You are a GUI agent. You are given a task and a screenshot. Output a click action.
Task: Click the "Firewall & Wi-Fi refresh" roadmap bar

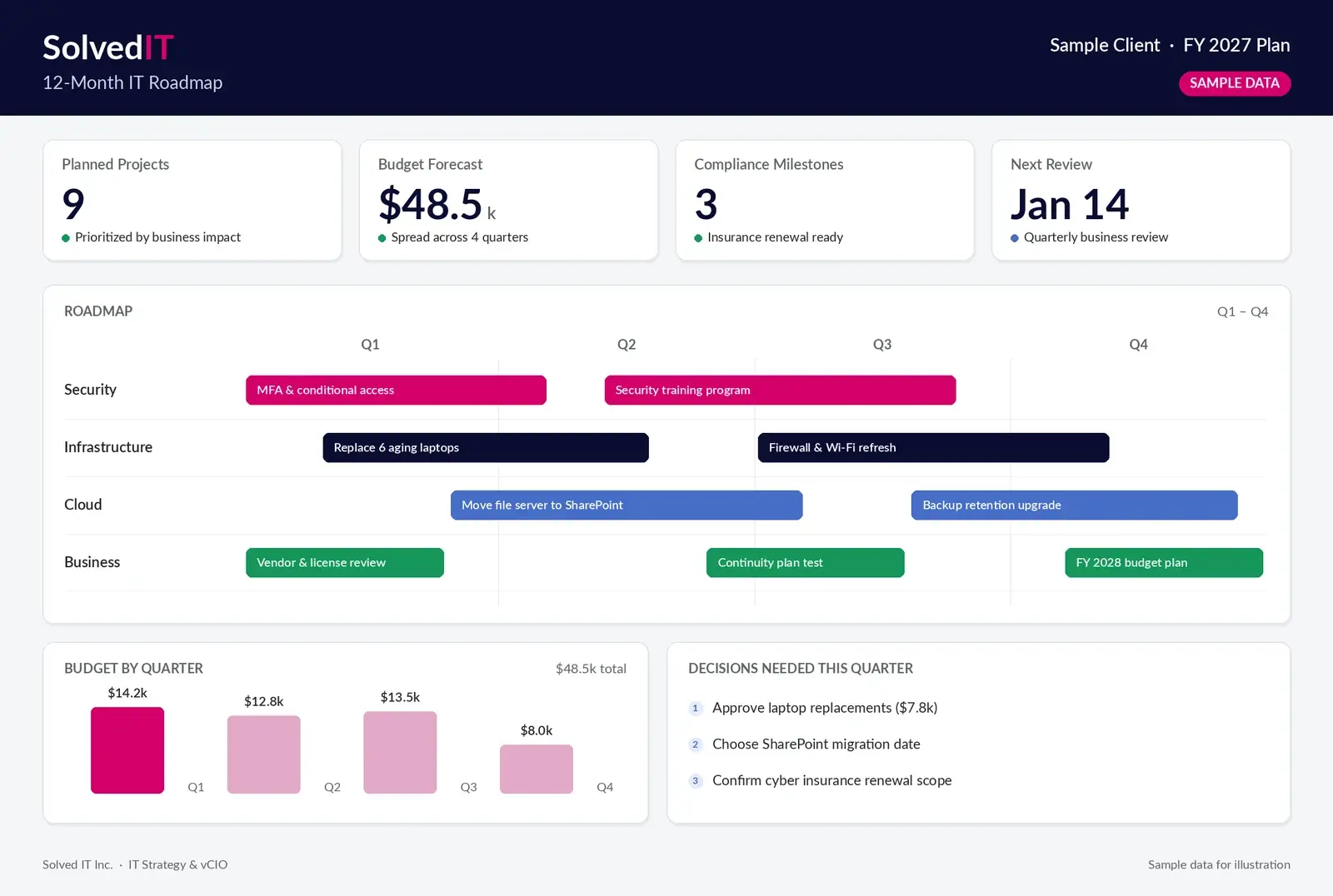tap(933, 447)
